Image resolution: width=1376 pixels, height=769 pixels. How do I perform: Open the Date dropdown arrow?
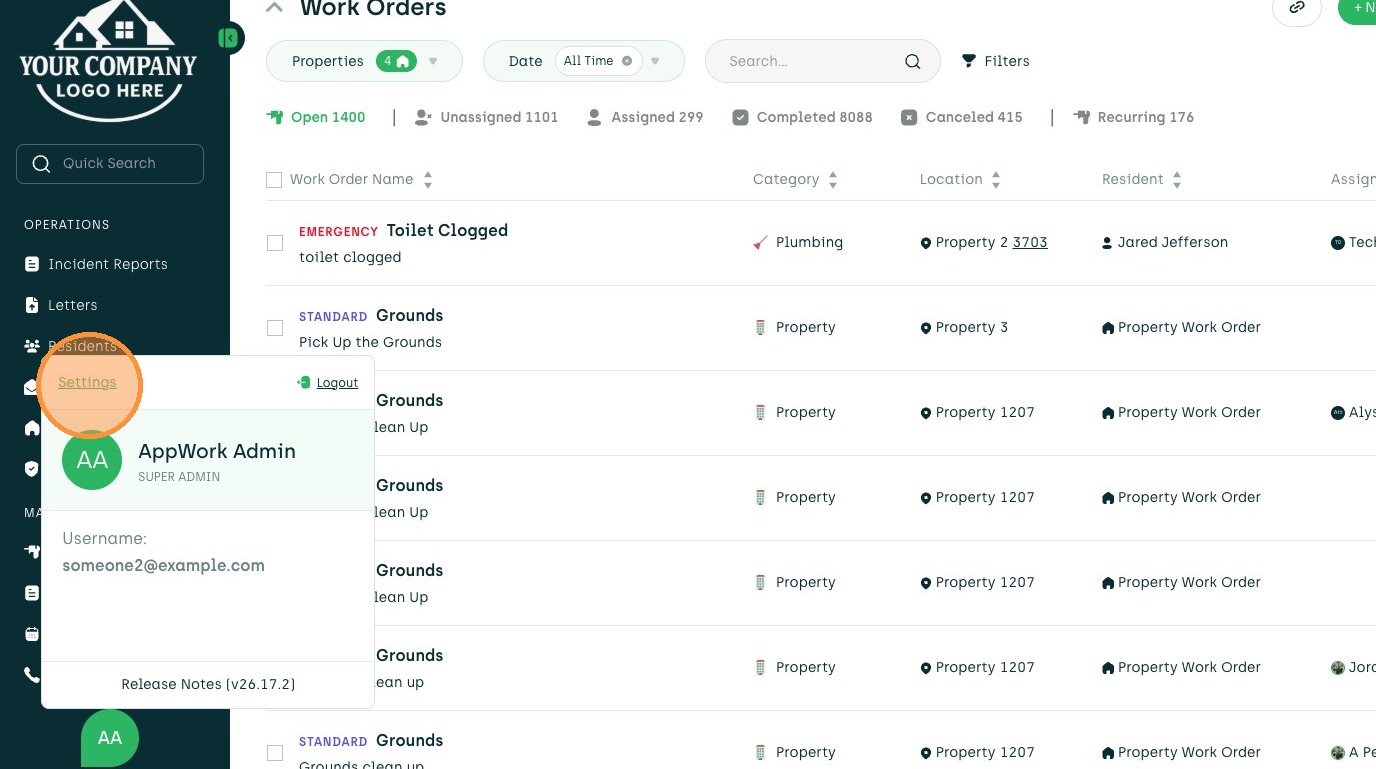coord(655,61)
